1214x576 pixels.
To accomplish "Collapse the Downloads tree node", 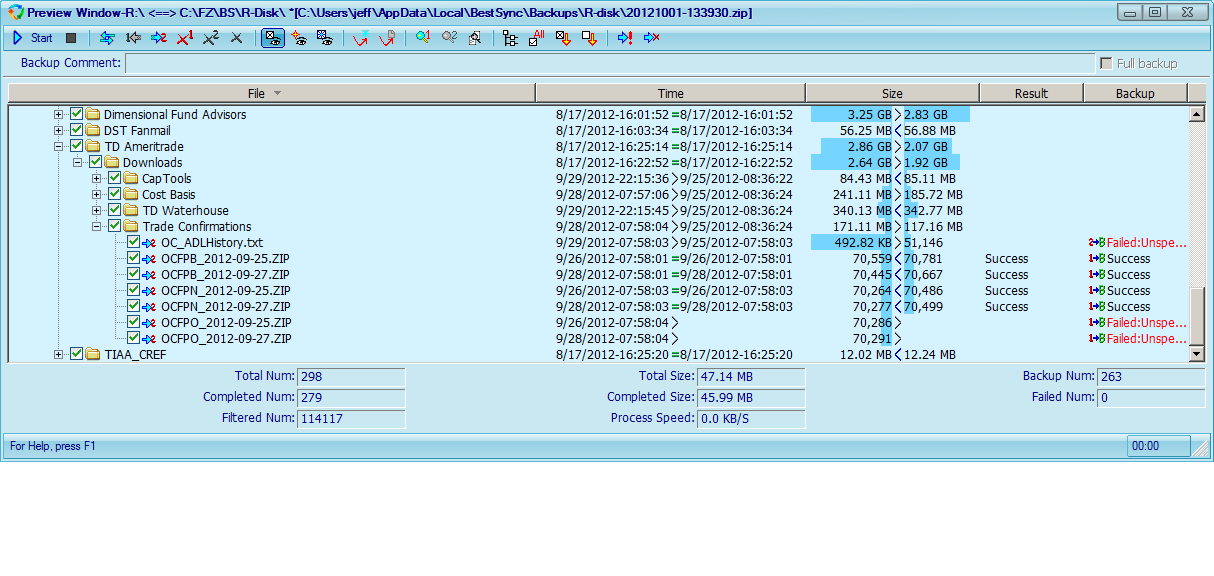I will [78, 163].
